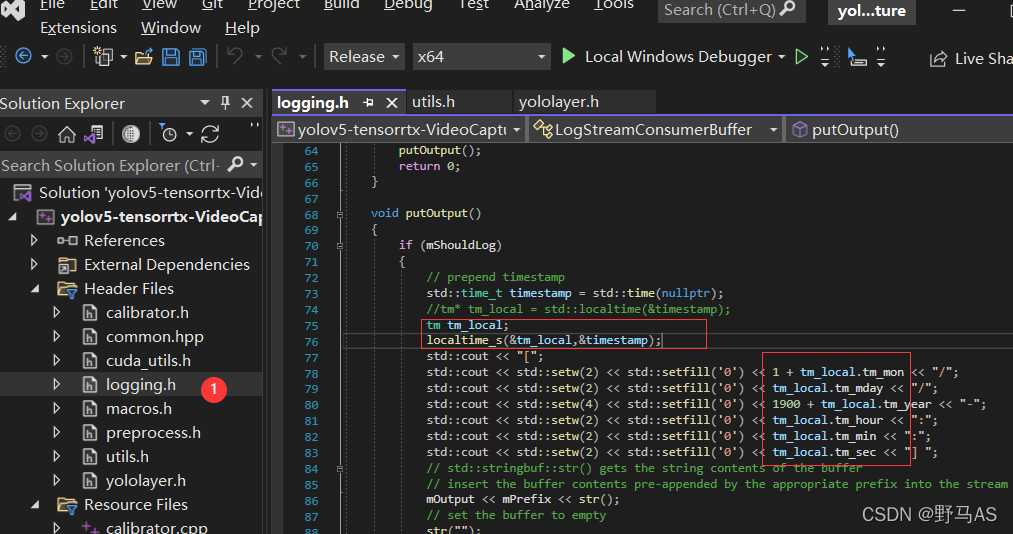This screenshot has width=1013, height=534.
Task: Expand the References tree node
Action: [35, 240]
